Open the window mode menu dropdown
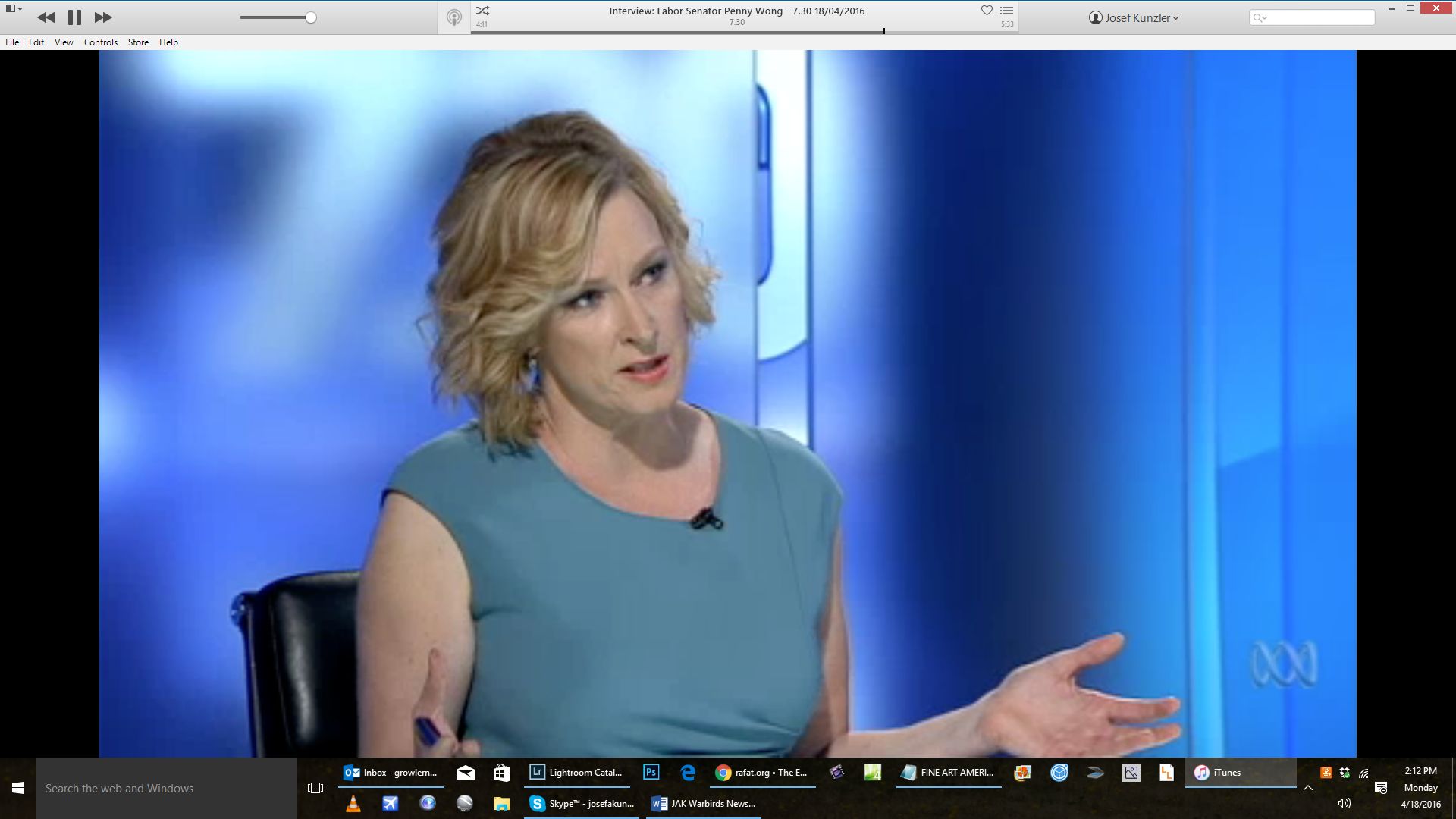1456x819 pixels. (x=14, y=8)
